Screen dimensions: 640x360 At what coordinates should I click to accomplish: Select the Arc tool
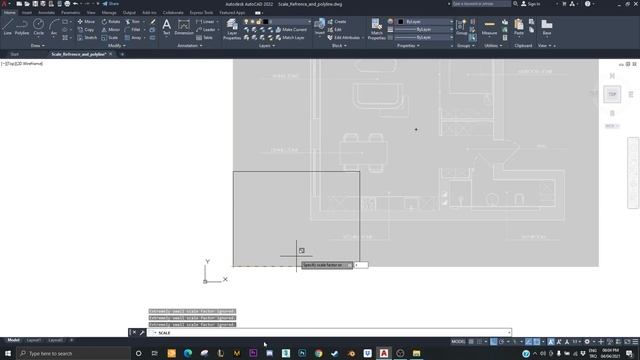coord(53,27)
